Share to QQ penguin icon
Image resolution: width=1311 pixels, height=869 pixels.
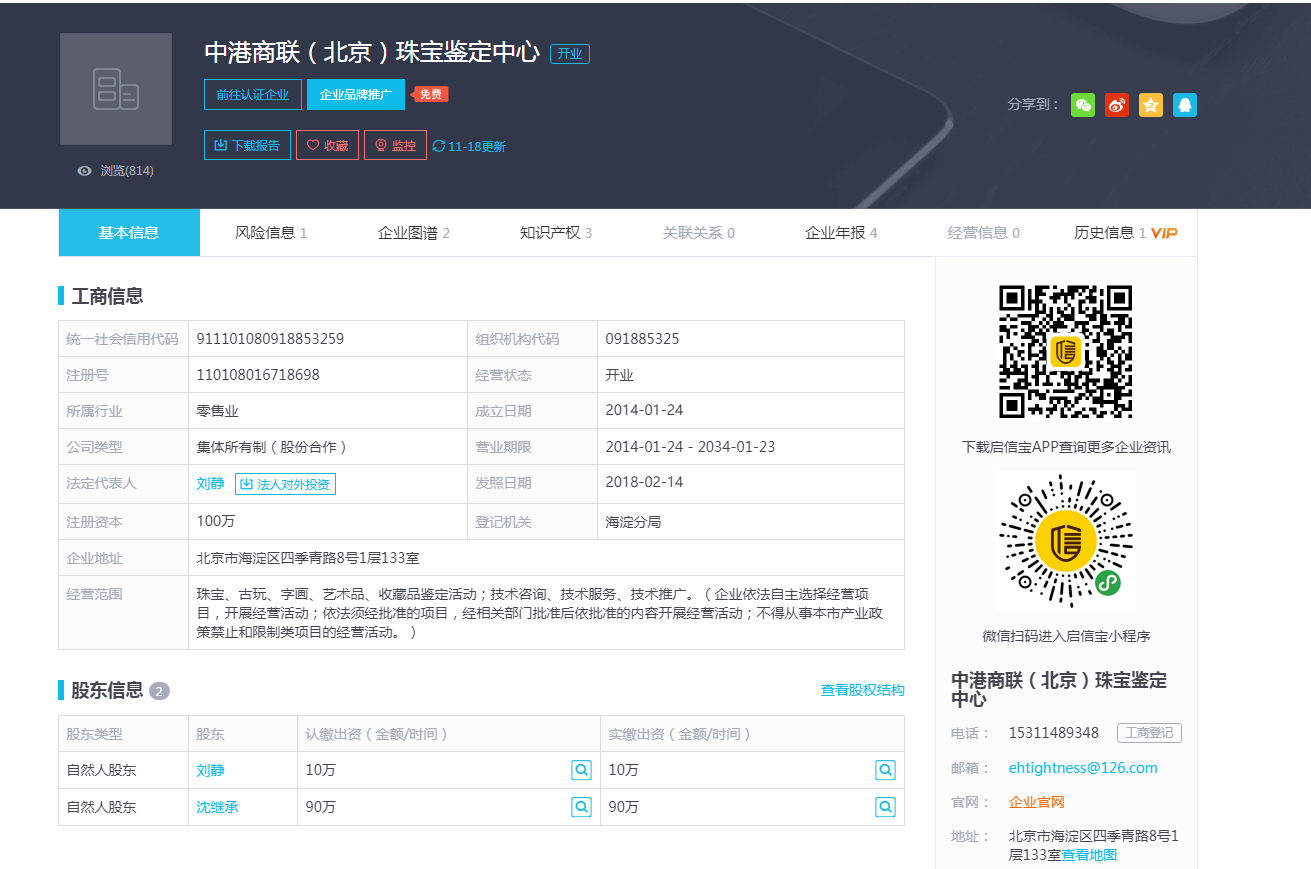[1185, 105]
